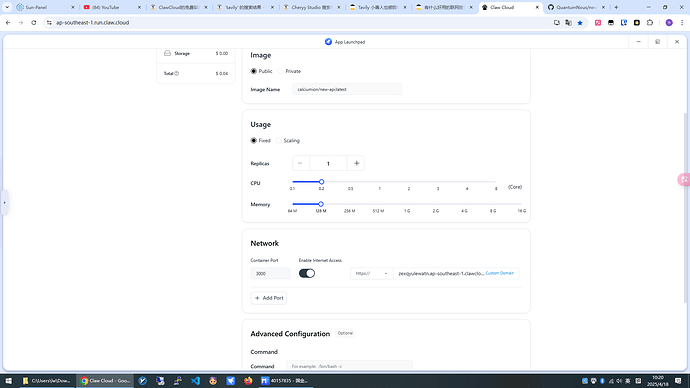The height and width of the screenshot is (388, 690).
Task: Click the CPU slider handle
Action: (322, 182)
